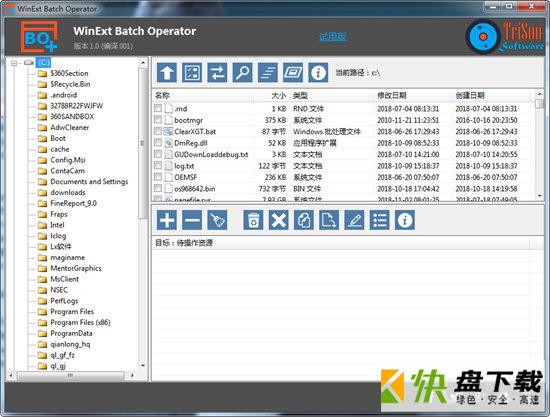This screenshot has height=417, width=550.
Task: Click the TriSun Software logo
Action: pyautogui.click(x=505, y=37)
